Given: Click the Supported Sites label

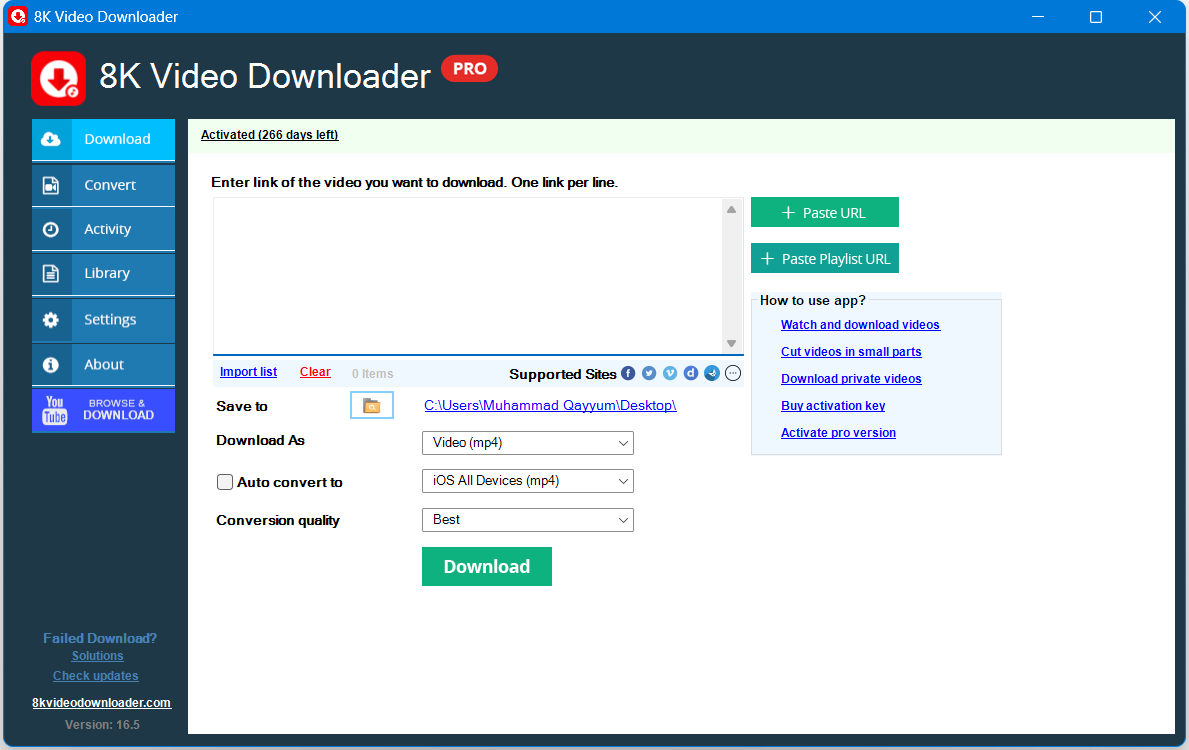Looking at the screenshot, I should (x=563, y=374).
